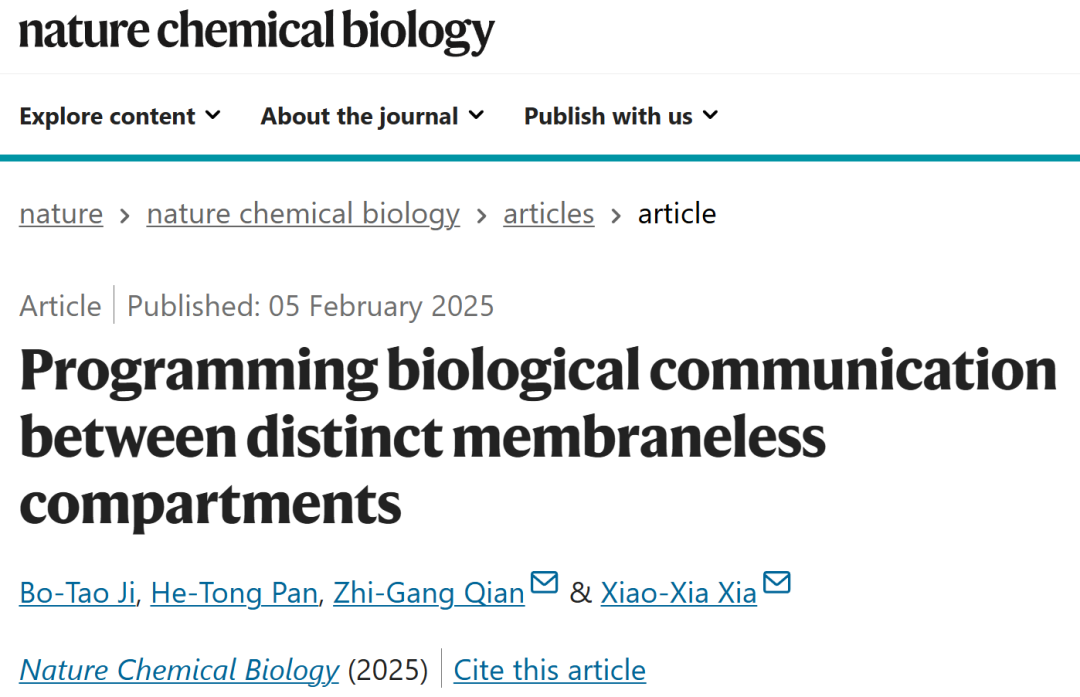Navigate to the articles breadcrumb link
The width and height of the screenshot is (1080, 697).
coord(548,214)
